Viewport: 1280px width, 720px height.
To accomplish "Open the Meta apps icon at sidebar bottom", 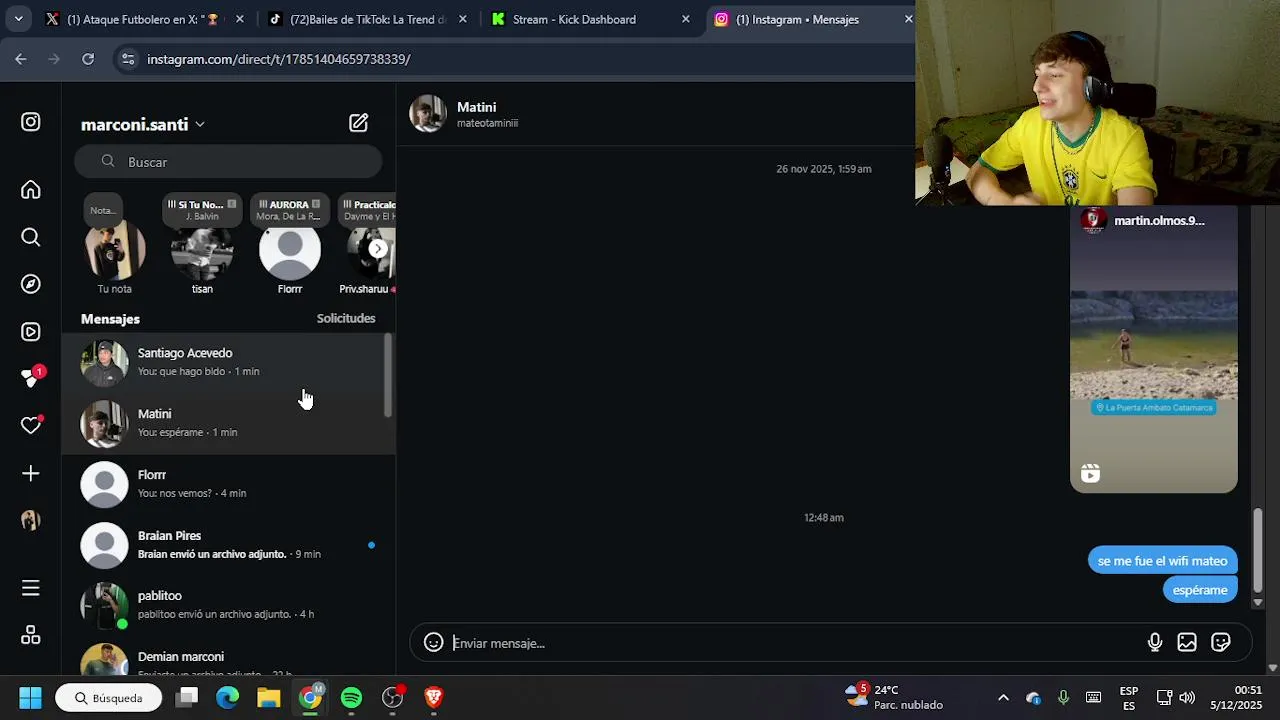I will point(31,635).
